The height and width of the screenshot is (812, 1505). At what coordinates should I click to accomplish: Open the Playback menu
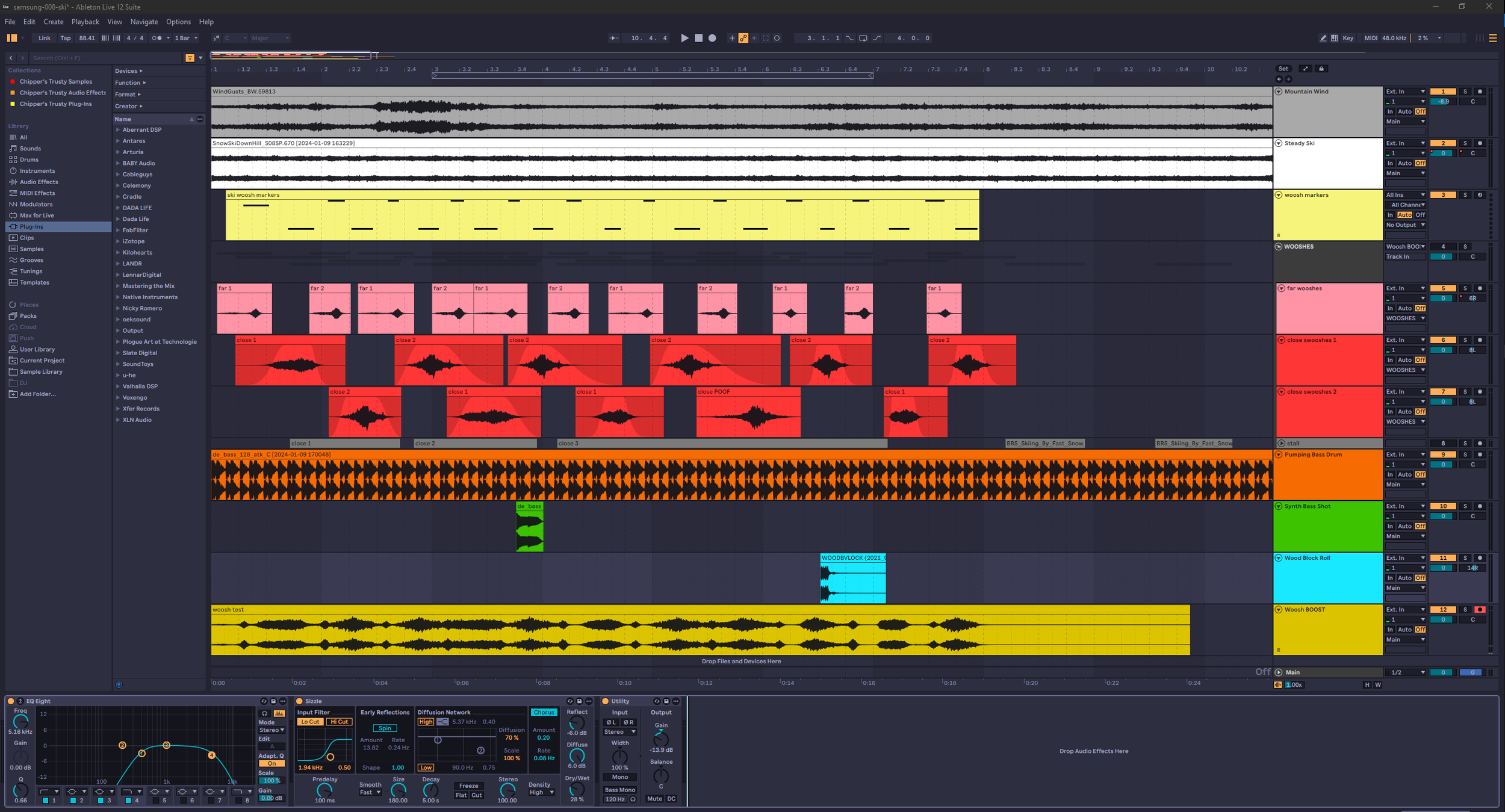tap(85, 22)
